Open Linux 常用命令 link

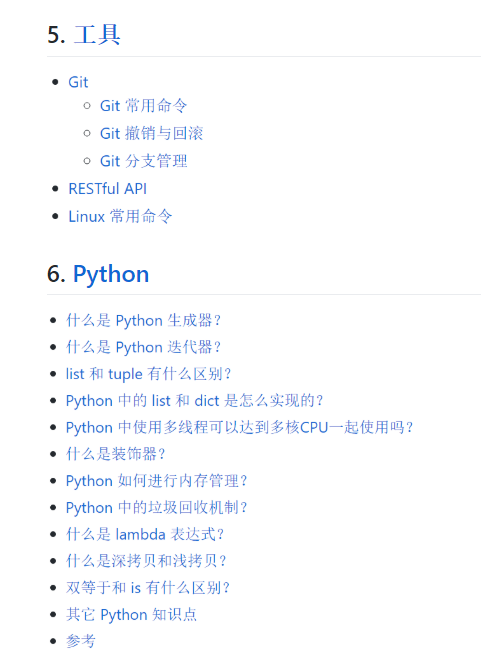coord(120,216)
